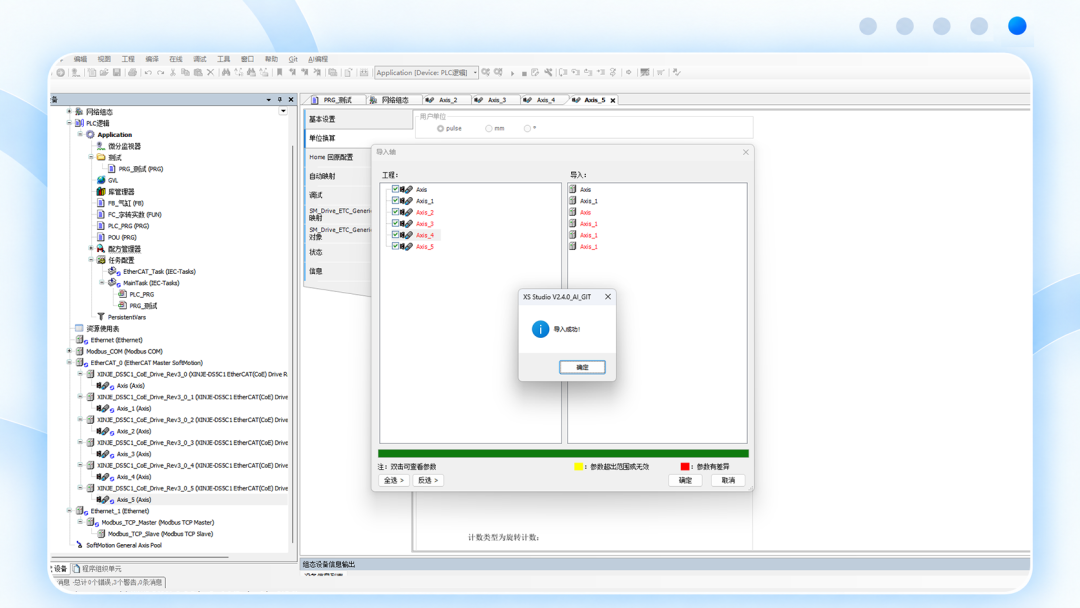This screenshot has height=608, width=1080.
Task: Click the 任务配置 task configuration icon
Action: (x=101, y=260)
